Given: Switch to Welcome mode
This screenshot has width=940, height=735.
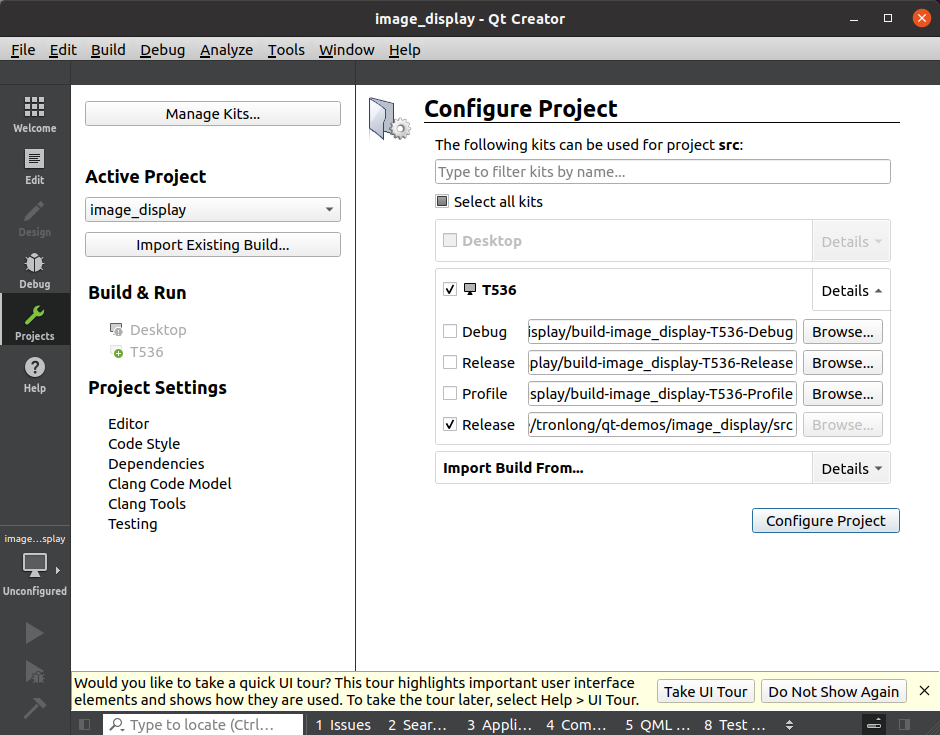Looking at the screenshot, I should pos(35,114).
